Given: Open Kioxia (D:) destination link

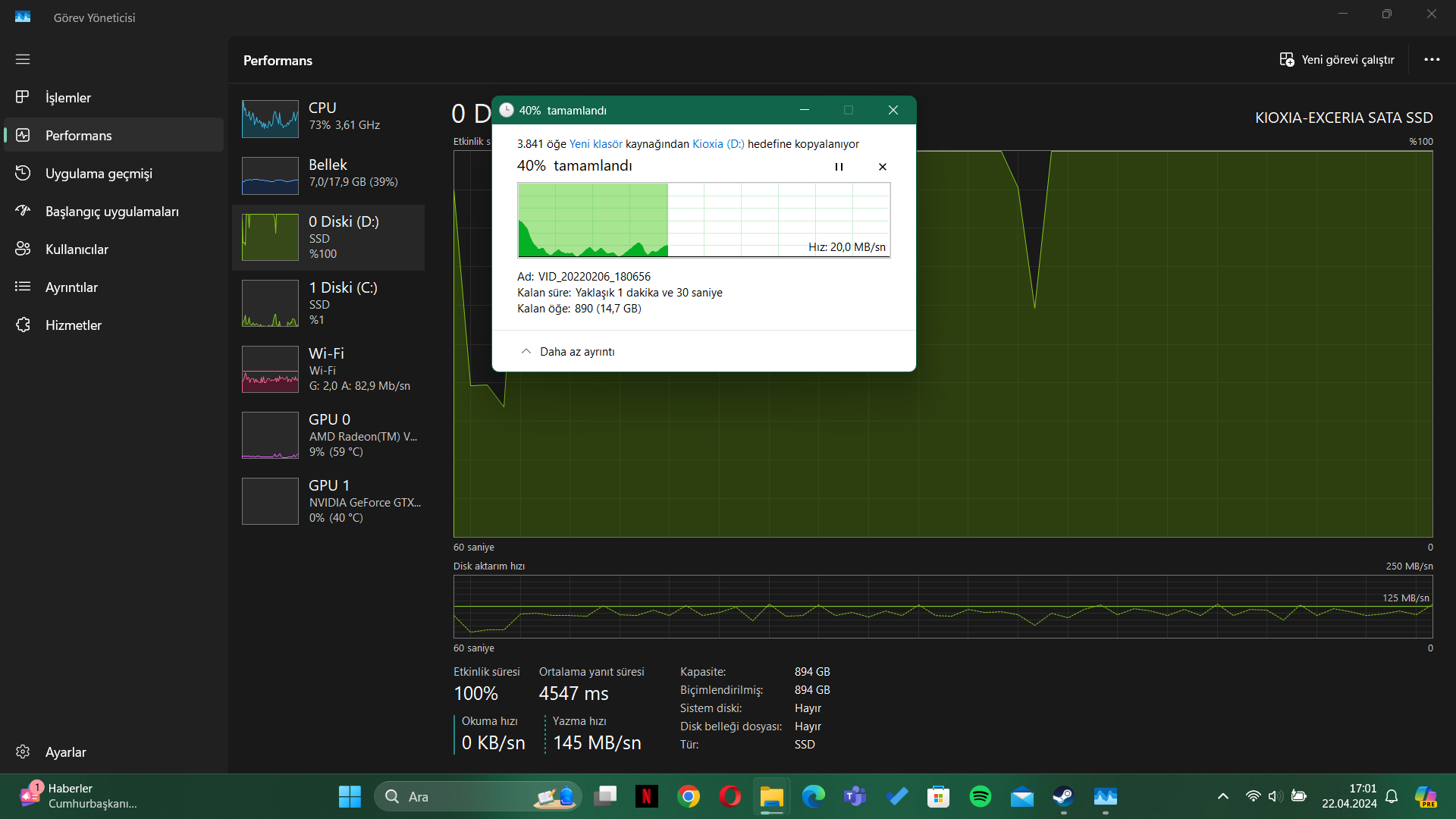Looking at the screenshot, I should coord(718,144).
